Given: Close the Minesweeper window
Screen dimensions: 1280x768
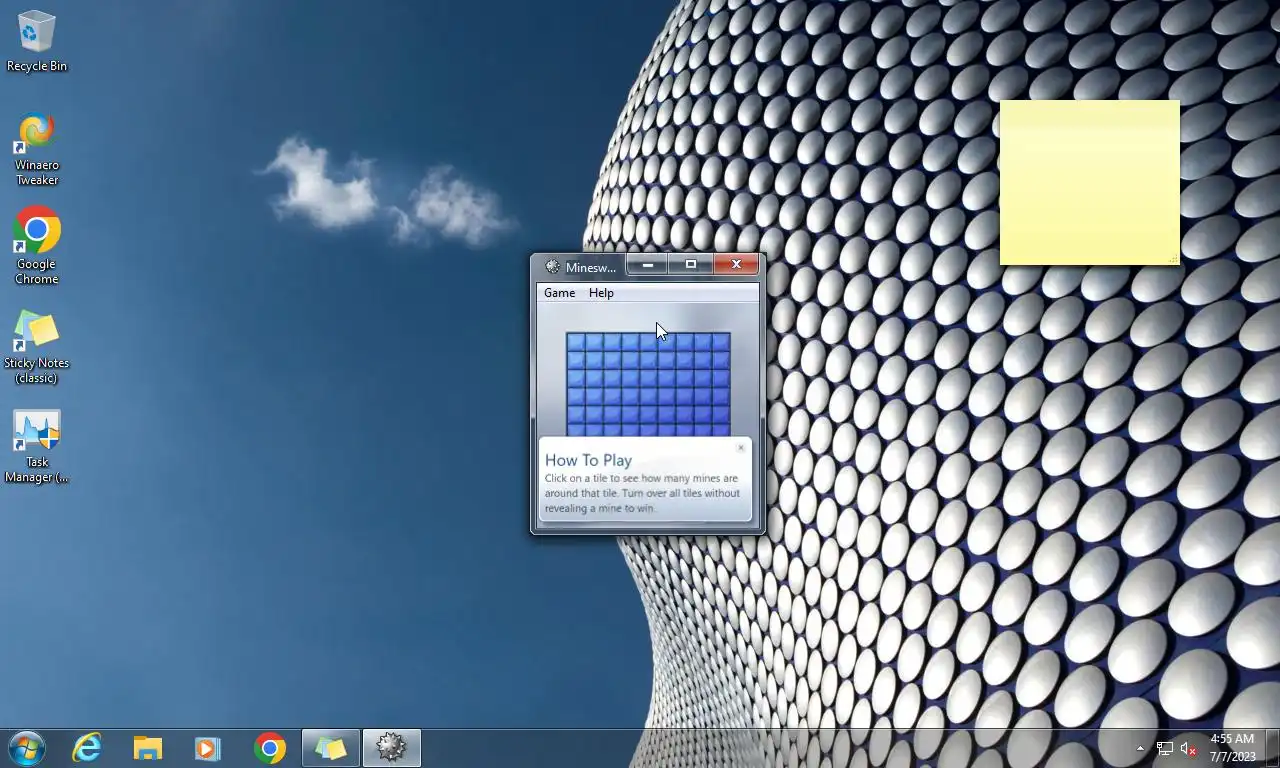Looking at the screenshot, I should (x=736, y=264).
